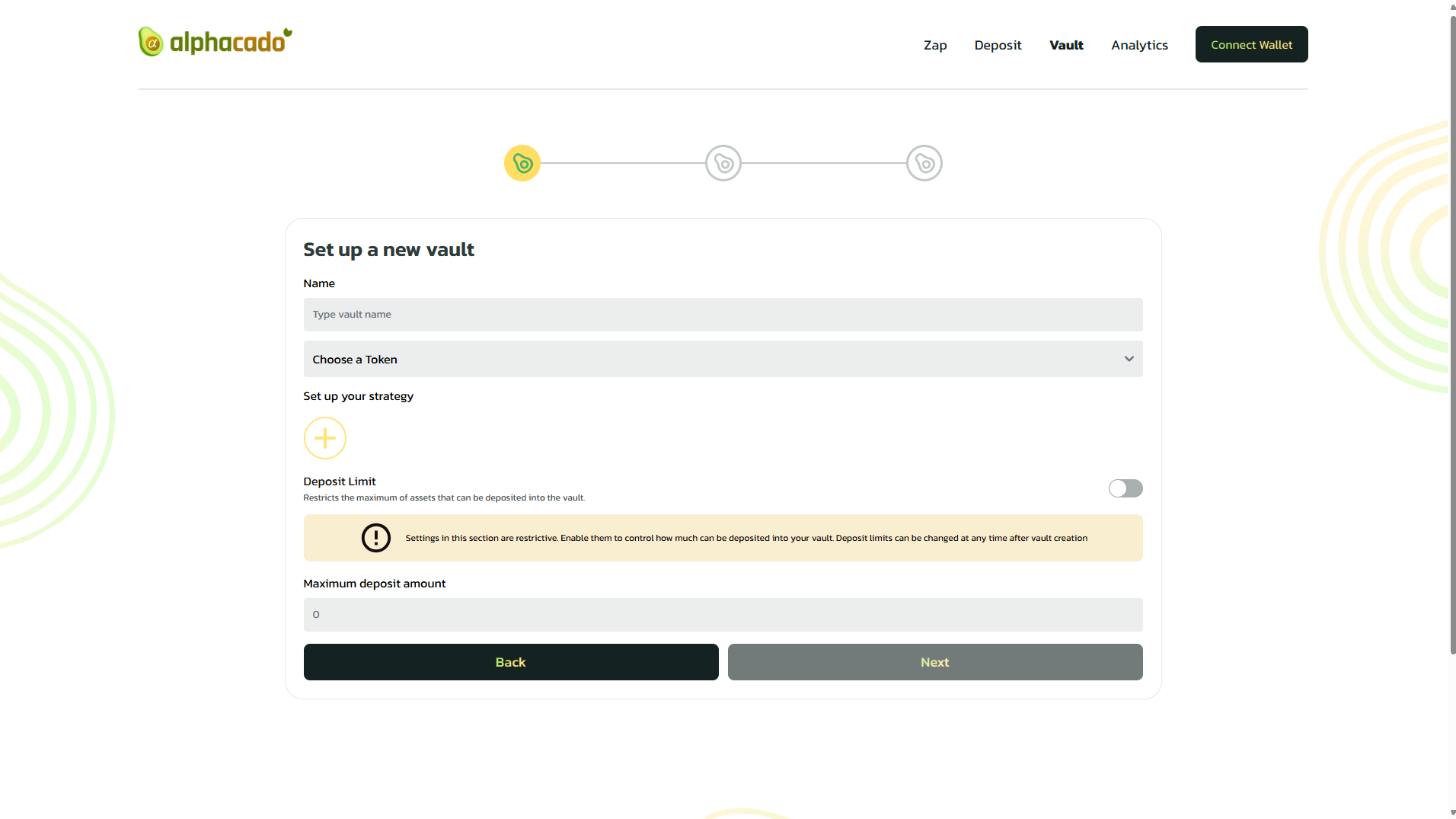Click the alphacado wordmark text

click(x=228, y=42)
